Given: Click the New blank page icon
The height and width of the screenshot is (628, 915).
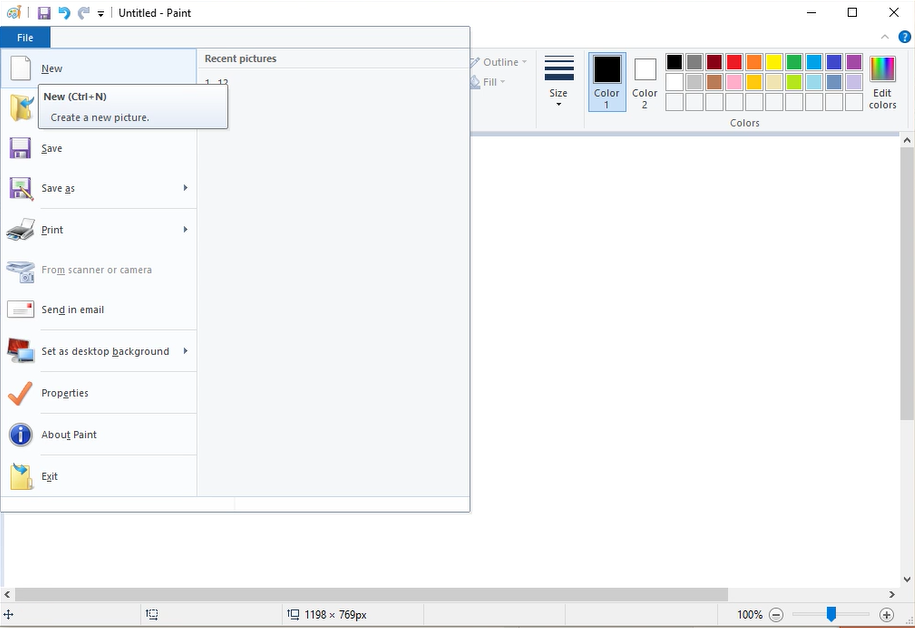Looking at the screenshot, I should (x=20, y=68).
